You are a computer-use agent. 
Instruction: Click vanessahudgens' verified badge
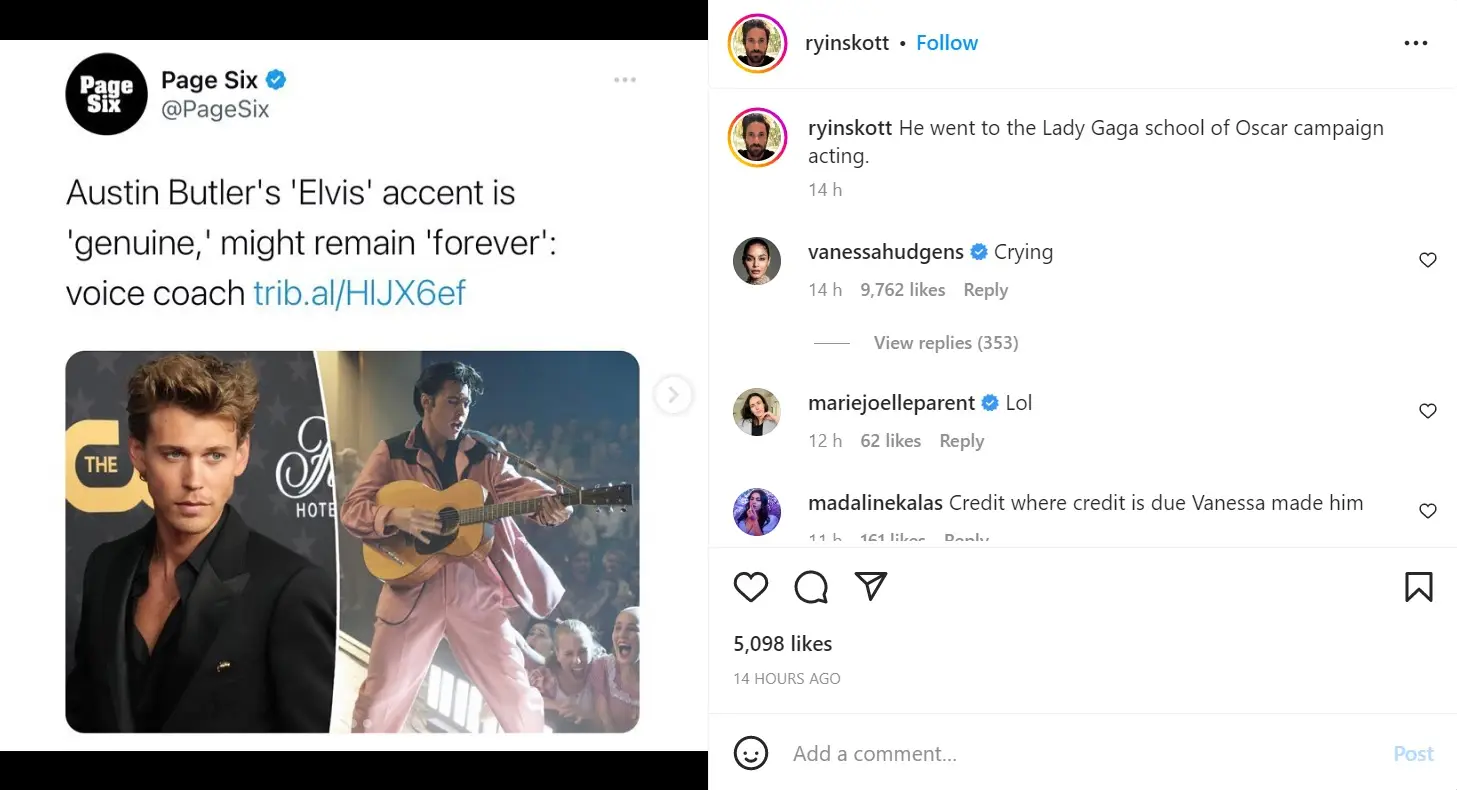coord(978,252)
